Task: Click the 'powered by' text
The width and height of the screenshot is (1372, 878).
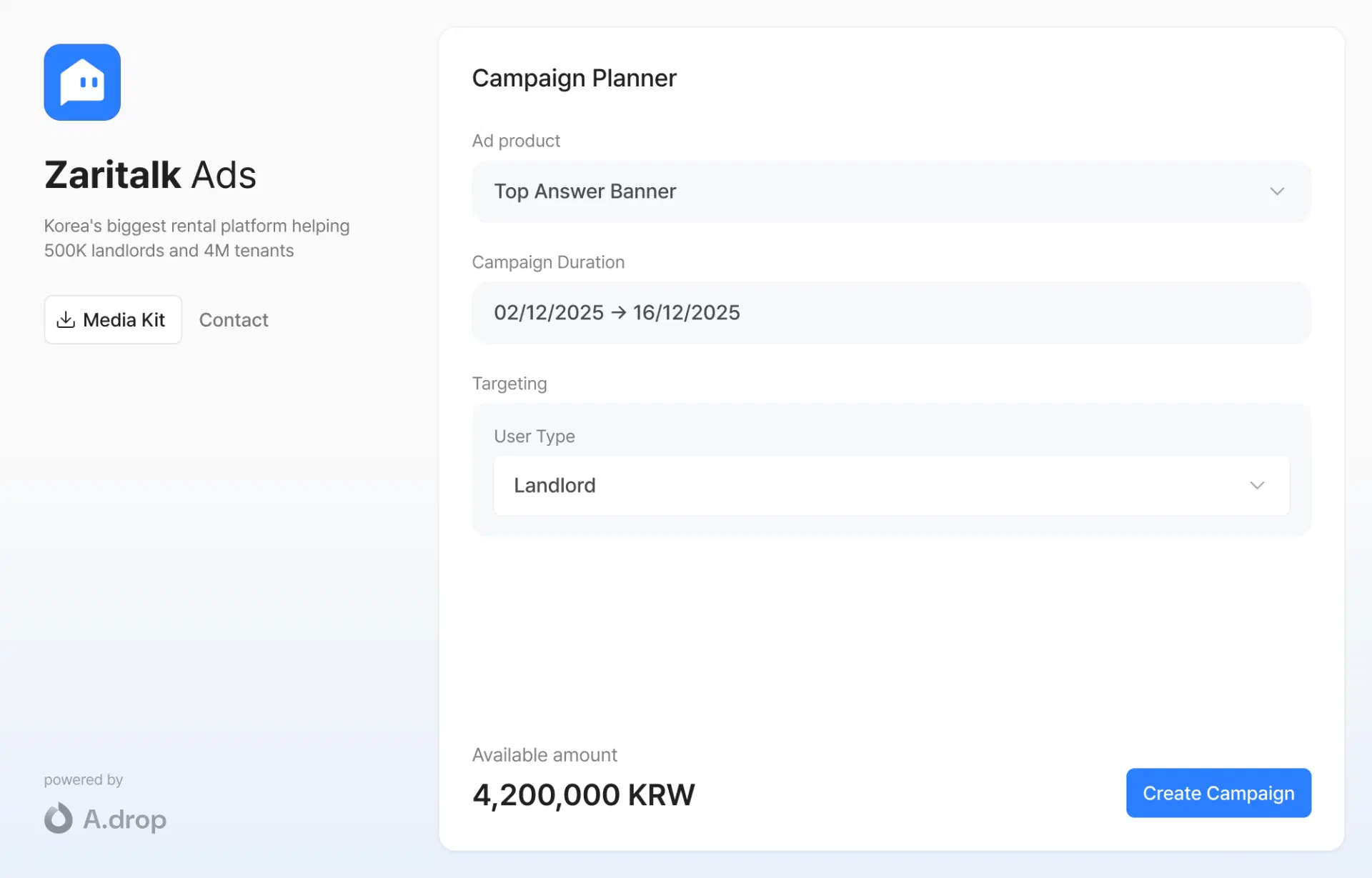Action: (x=84, y=779)
